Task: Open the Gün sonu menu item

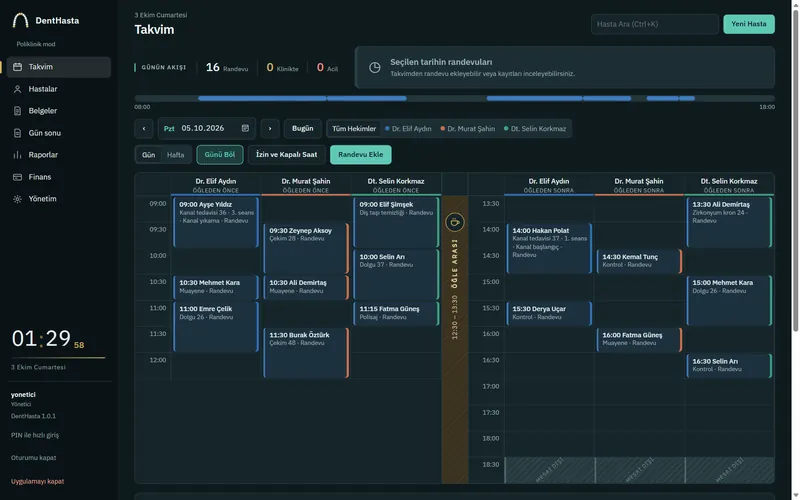Action: tap(59, 133)
